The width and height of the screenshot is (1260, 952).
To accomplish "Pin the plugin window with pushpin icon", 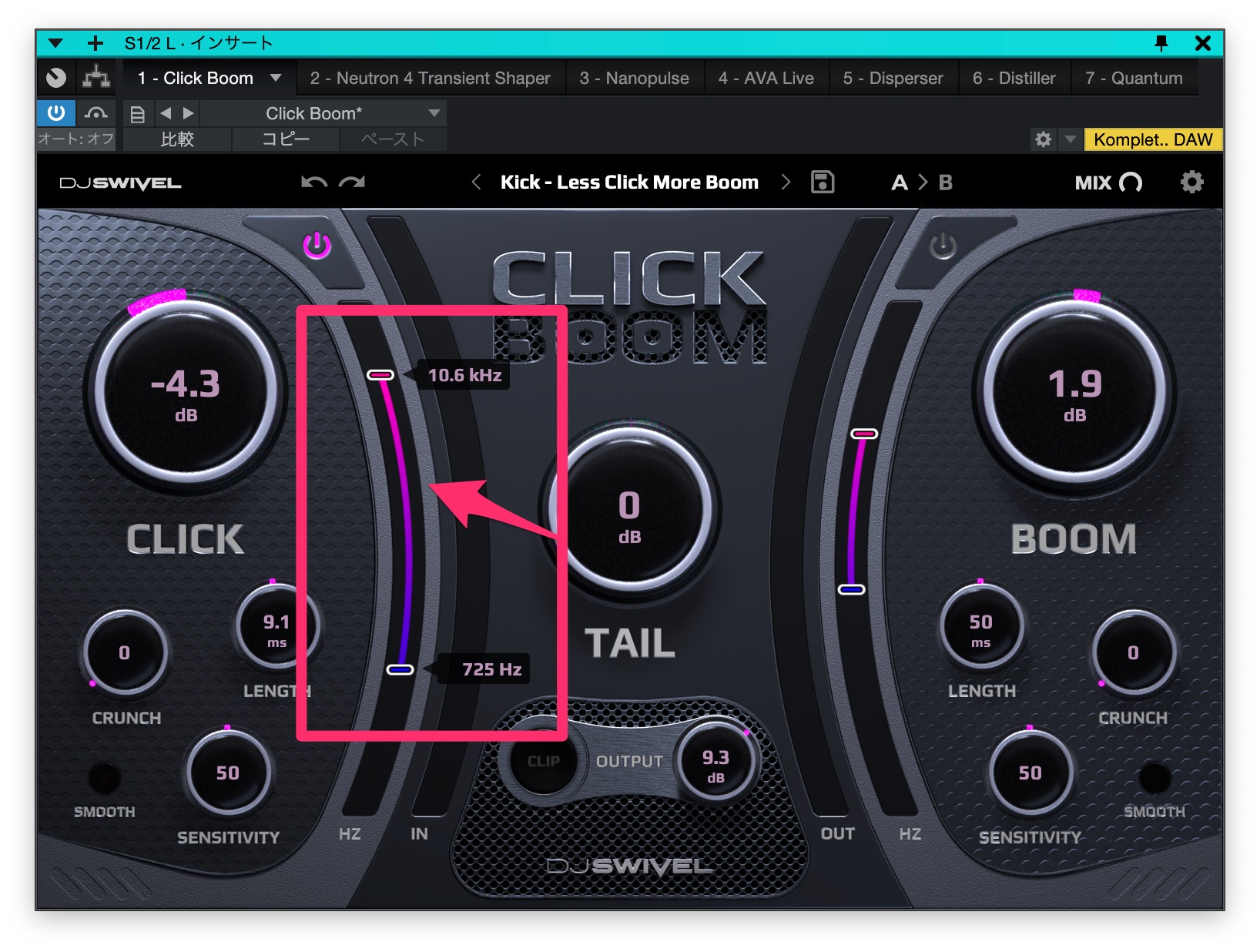I will click(x=1161, y=43).
